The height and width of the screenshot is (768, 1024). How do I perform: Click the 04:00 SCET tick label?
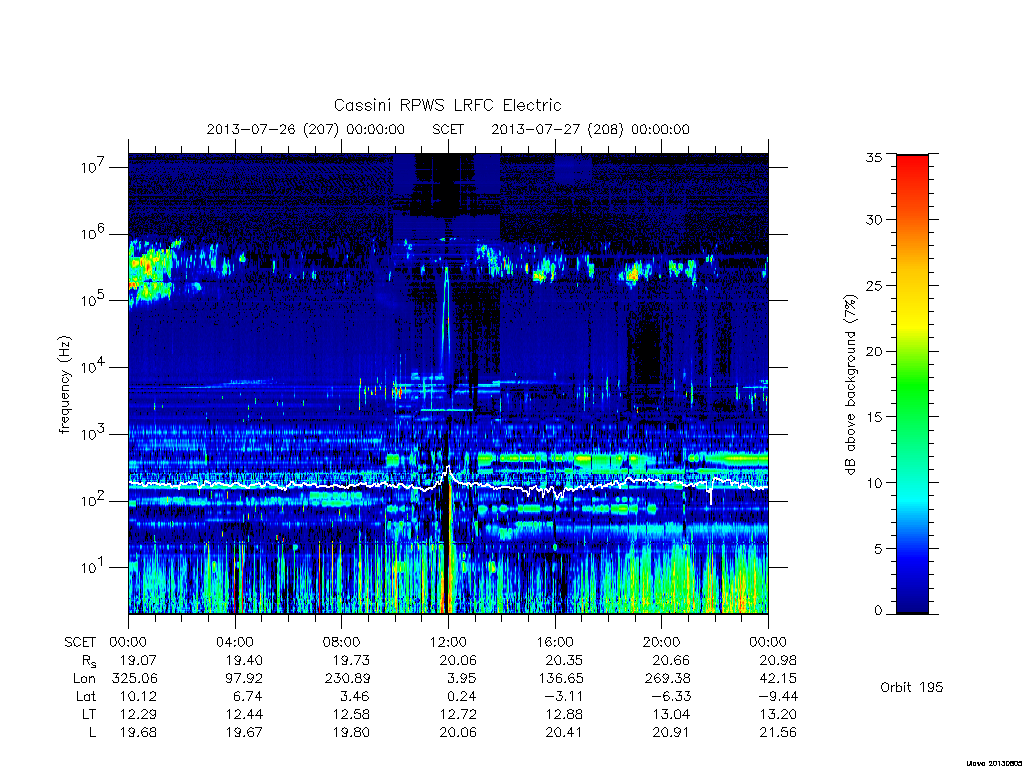coord(234,642)
